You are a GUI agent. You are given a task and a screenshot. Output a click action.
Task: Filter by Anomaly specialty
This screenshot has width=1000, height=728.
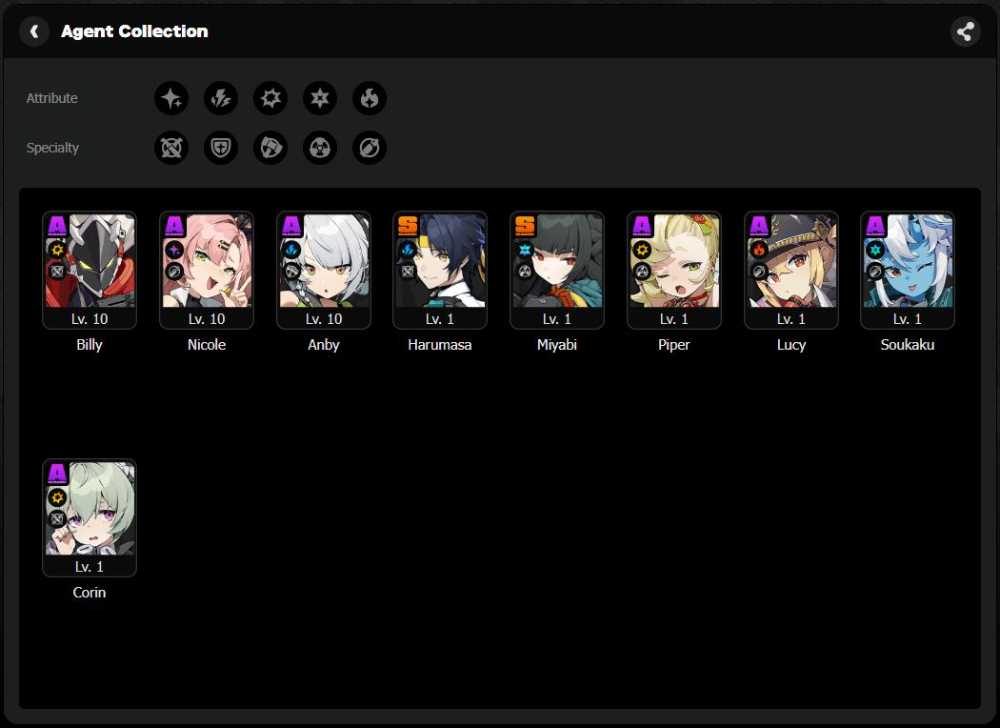(x=320, y=148)
